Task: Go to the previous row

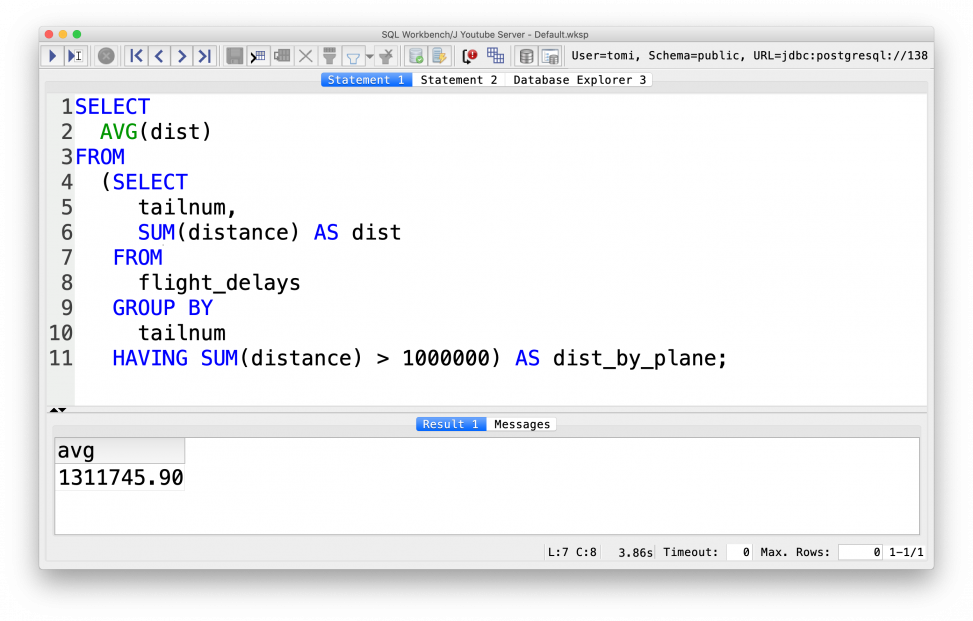Action: [x=159, y=55]
